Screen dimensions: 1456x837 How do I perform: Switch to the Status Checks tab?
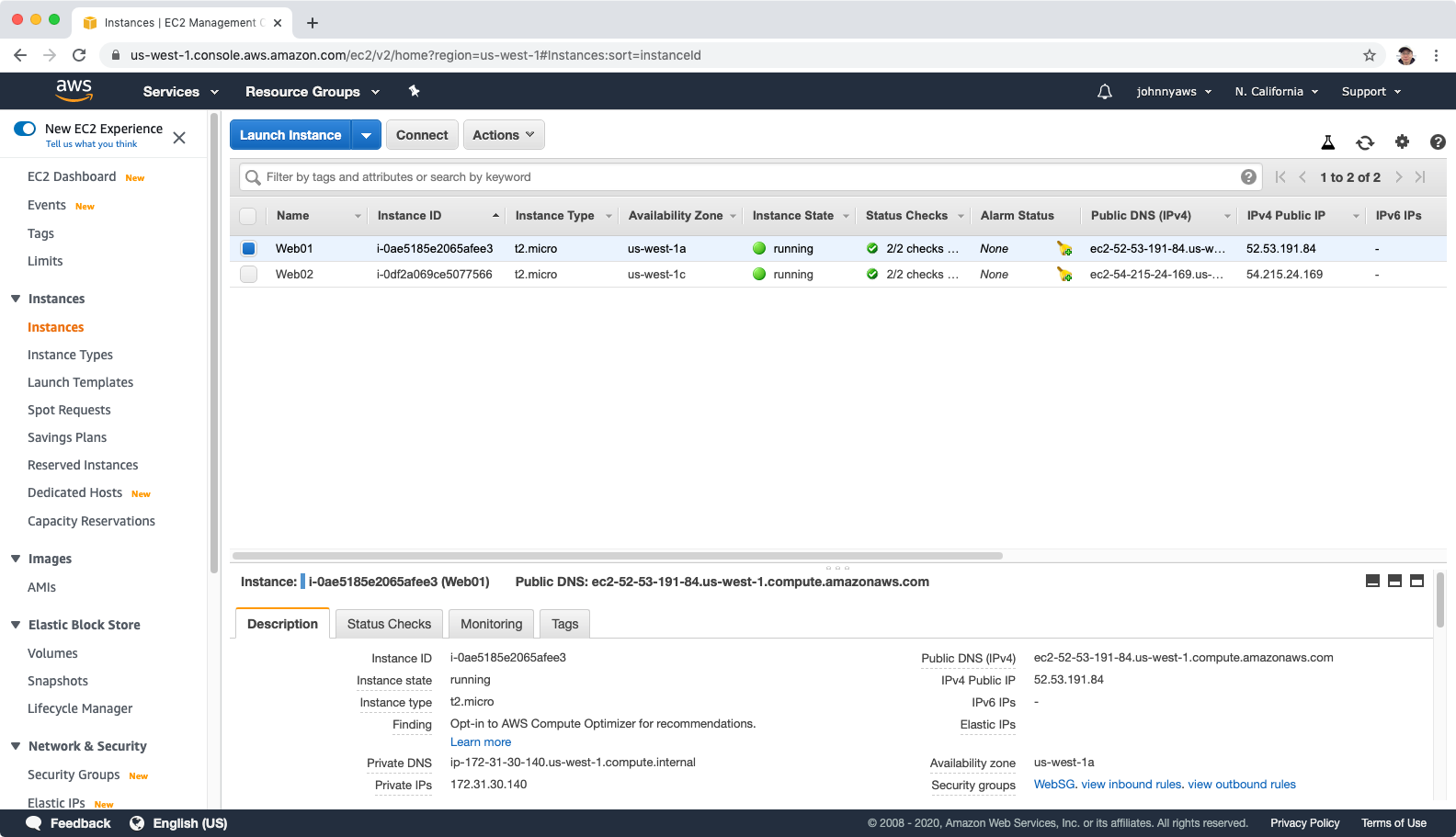click(x=389, y=624)
